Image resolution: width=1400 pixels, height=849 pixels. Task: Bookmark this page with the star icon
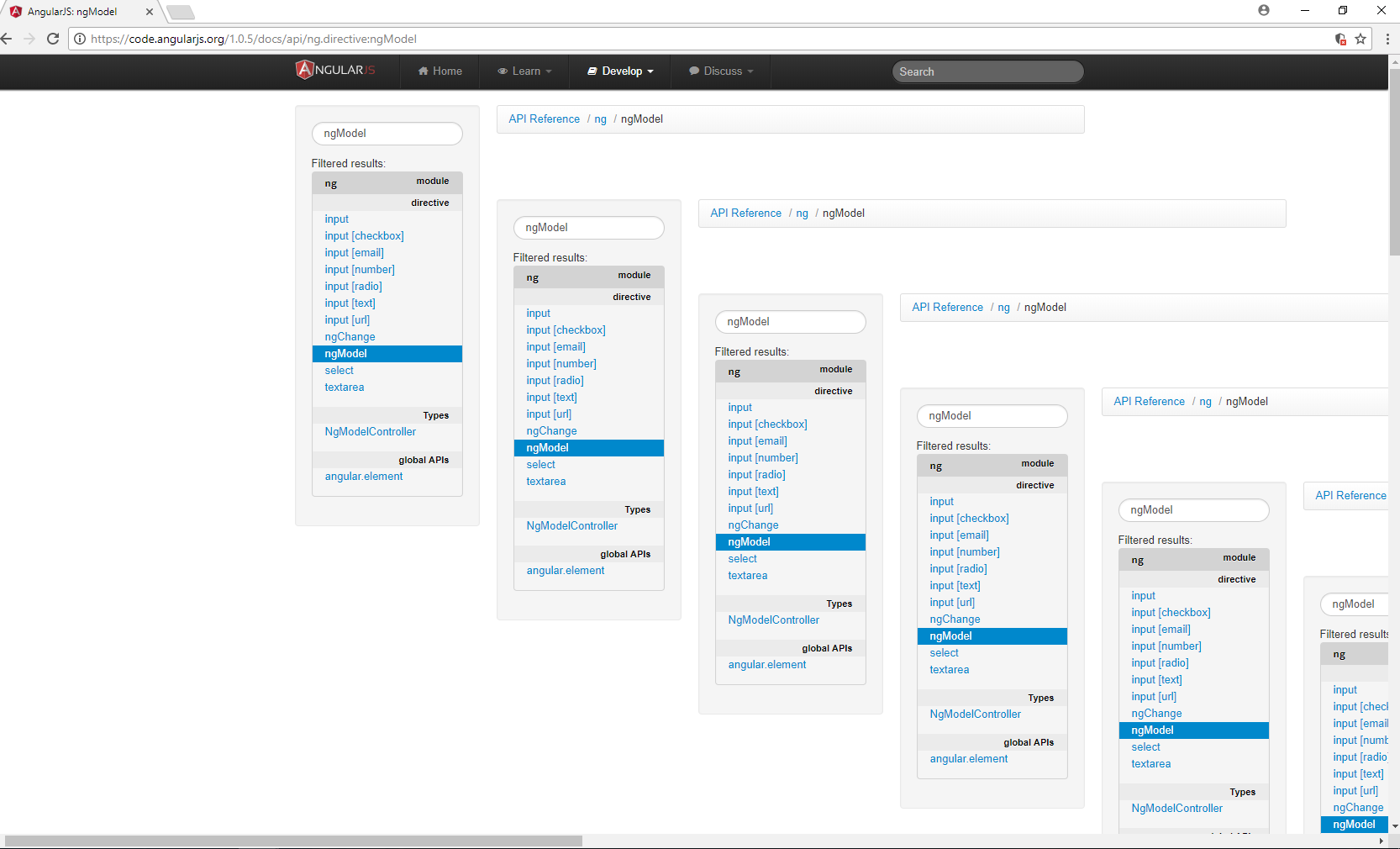pos(1361,39)
